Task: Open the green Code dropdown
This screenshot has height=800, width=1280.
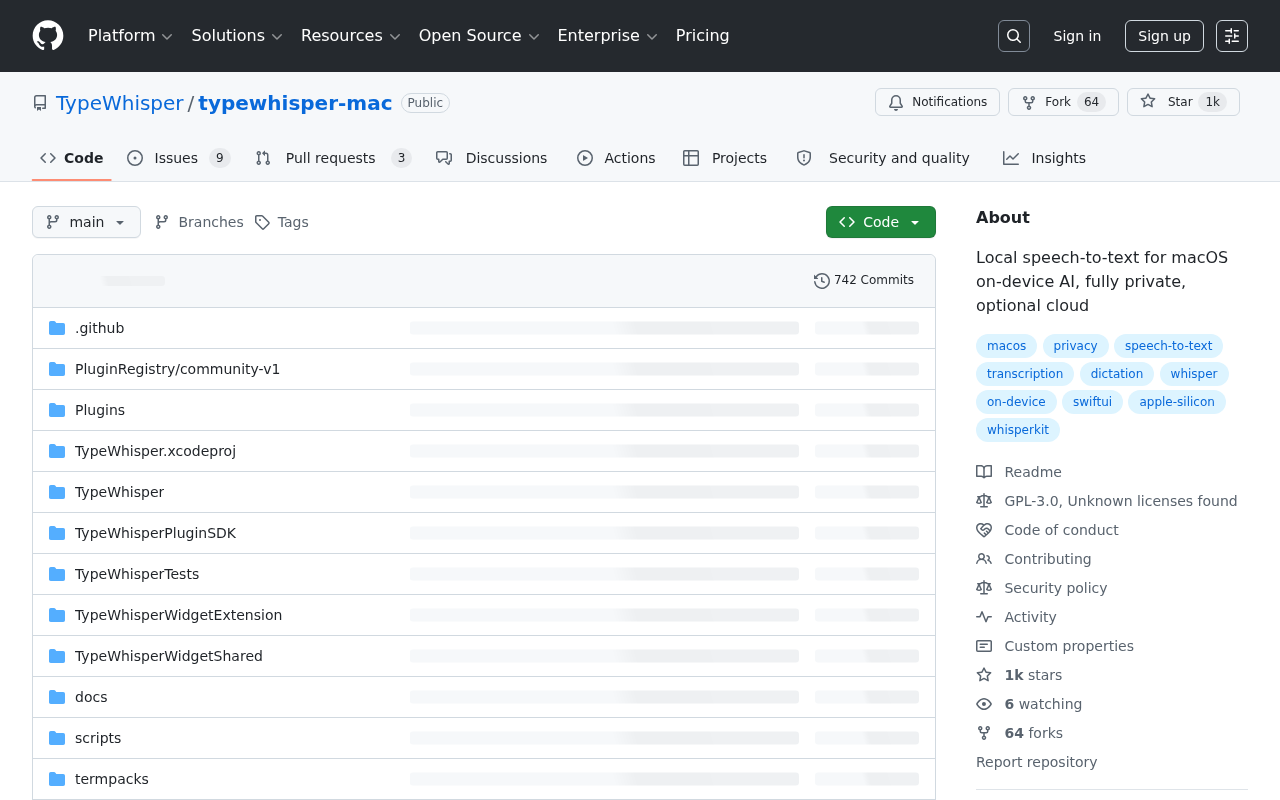Action: pos(881,222)
